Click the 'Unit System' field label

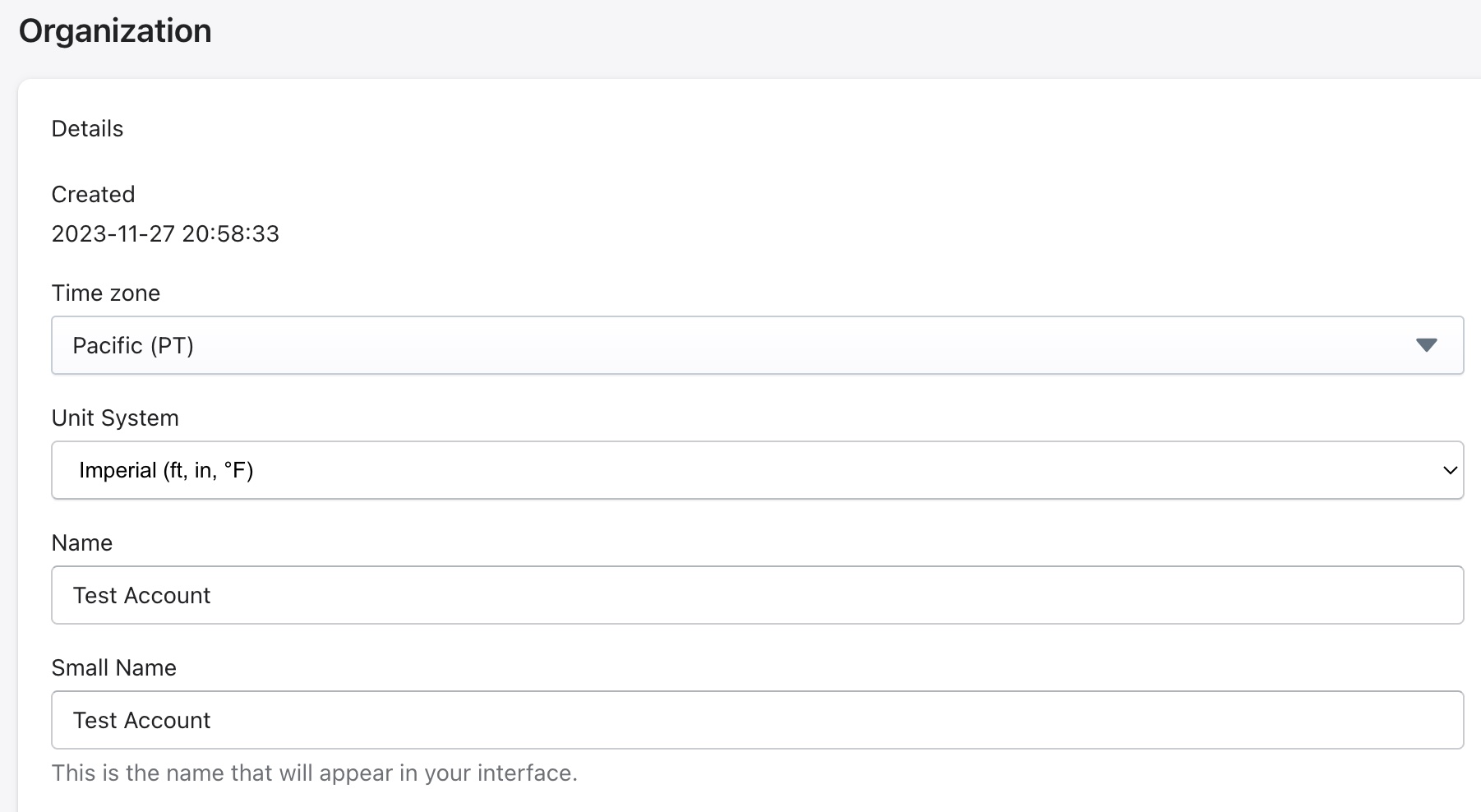click(115, 418)
